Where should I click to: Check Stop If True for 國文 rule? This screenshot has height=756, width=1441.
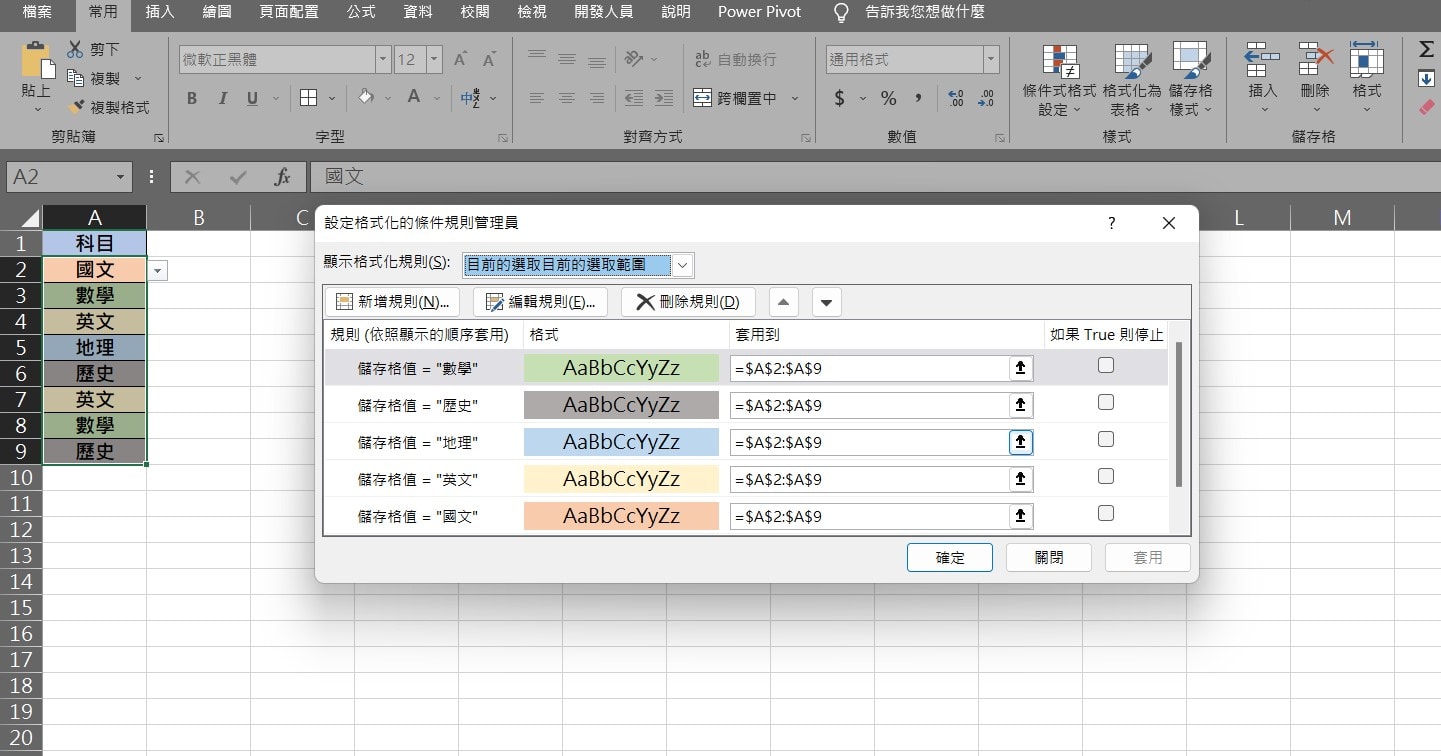pos(1105,513)
